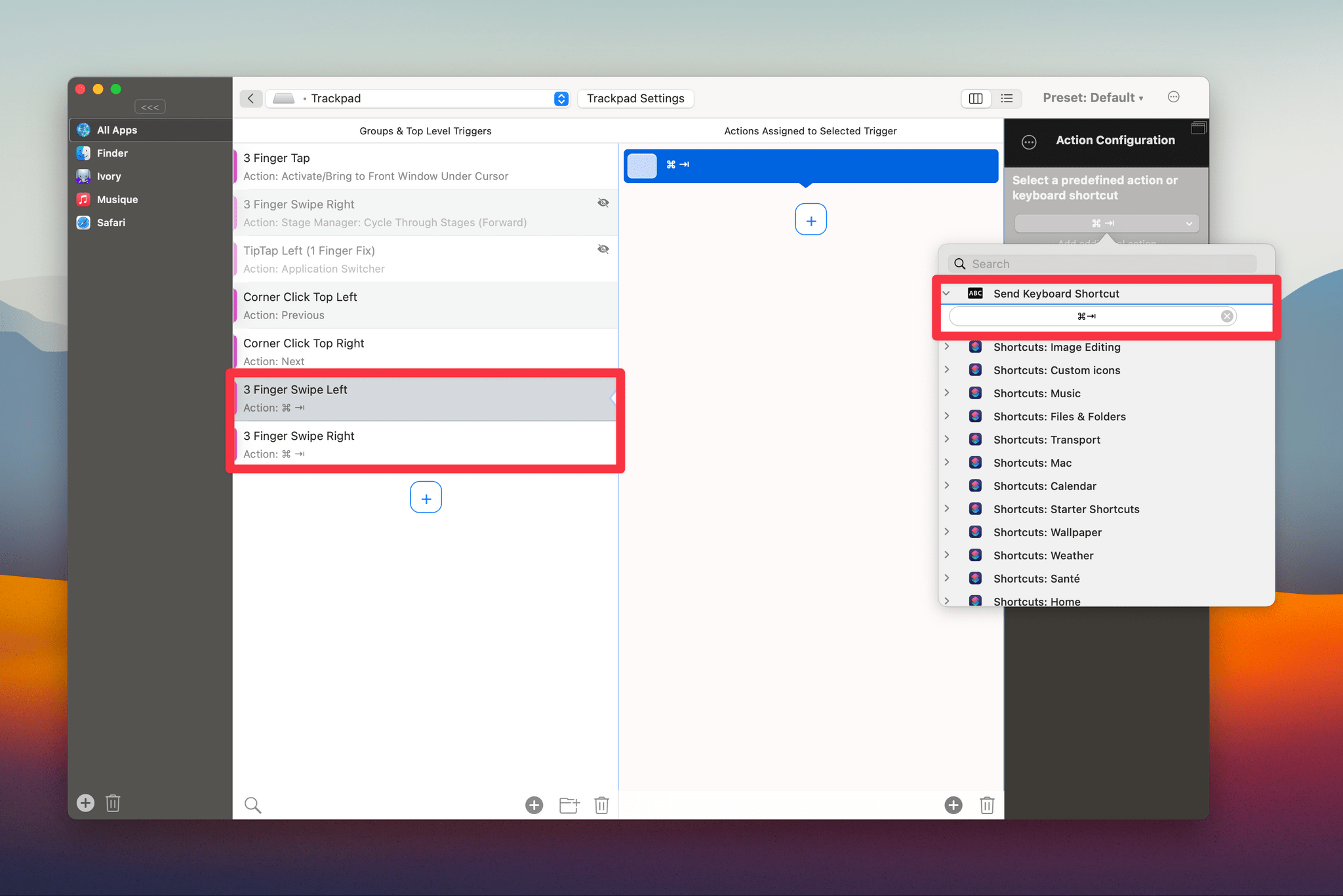Collapse sidebar with <<< button
1343x896 pixels.
[x=150, y=107]
